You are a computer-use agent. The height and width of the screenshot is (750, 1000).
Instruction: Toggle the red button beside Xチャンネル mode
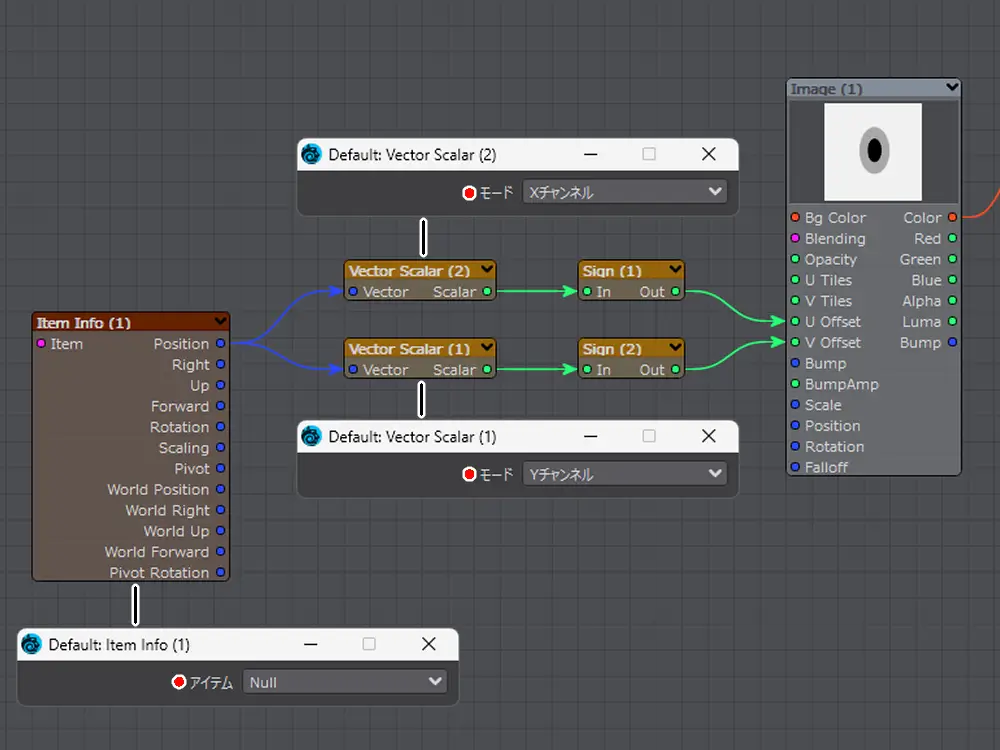click(469, 192)
